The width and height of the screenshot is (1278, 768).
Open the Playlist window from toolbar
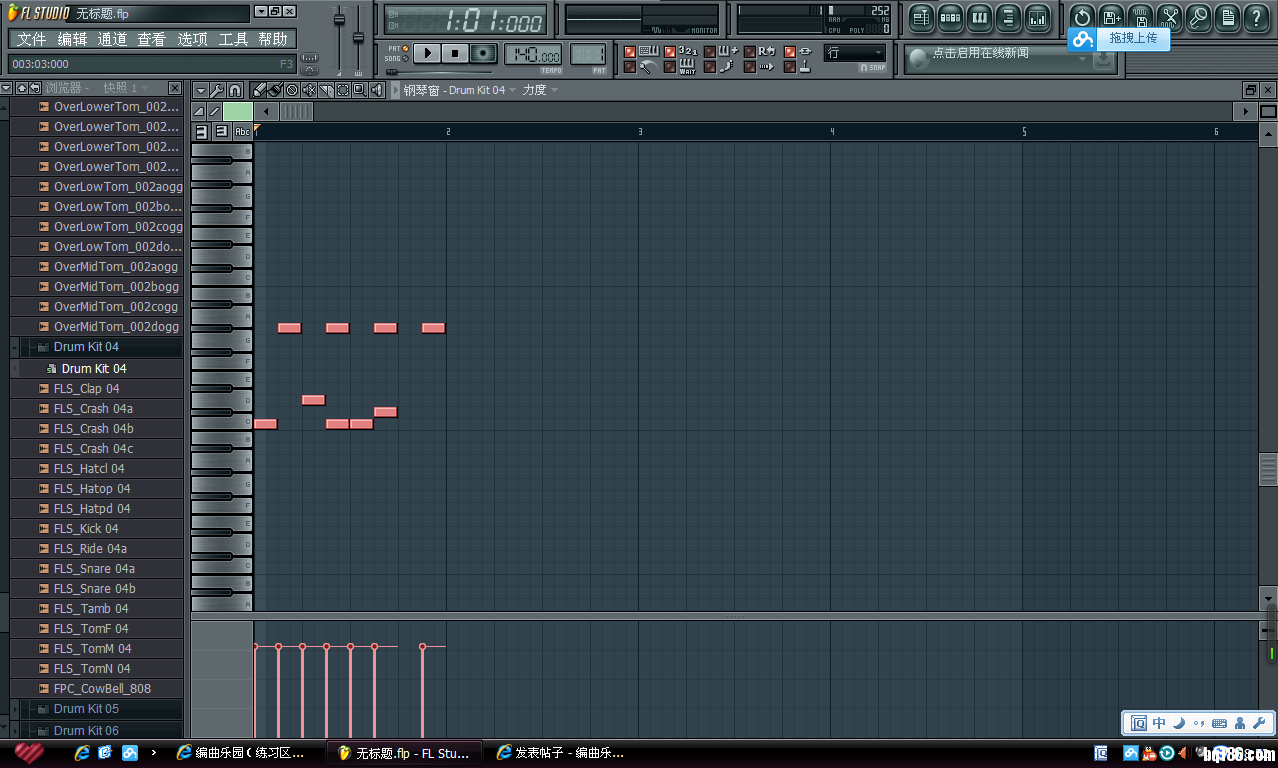pyautogui.click(x=921, y=17)
